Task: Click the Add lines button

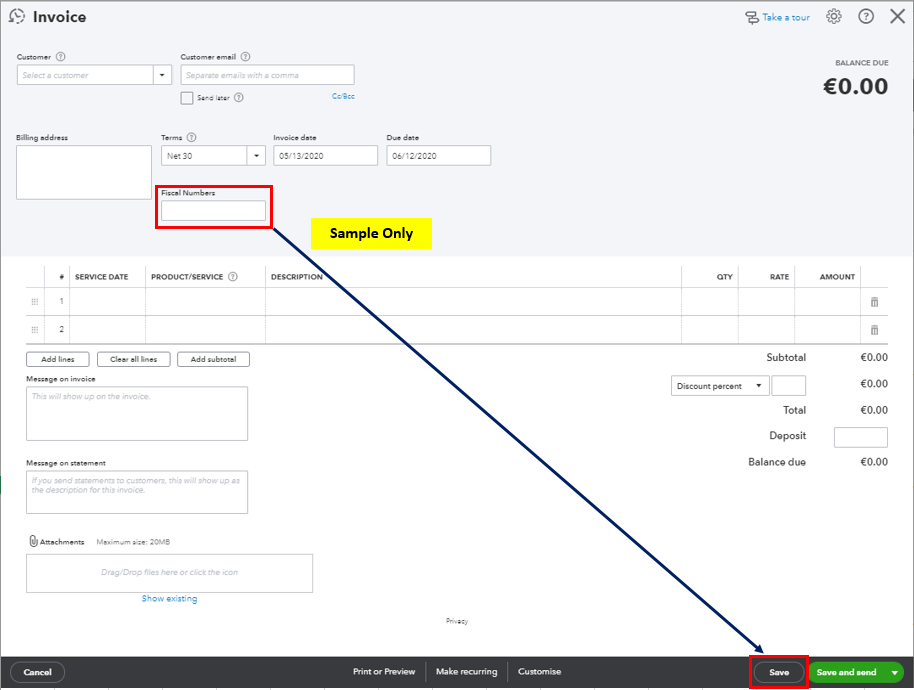Action: 58,359
